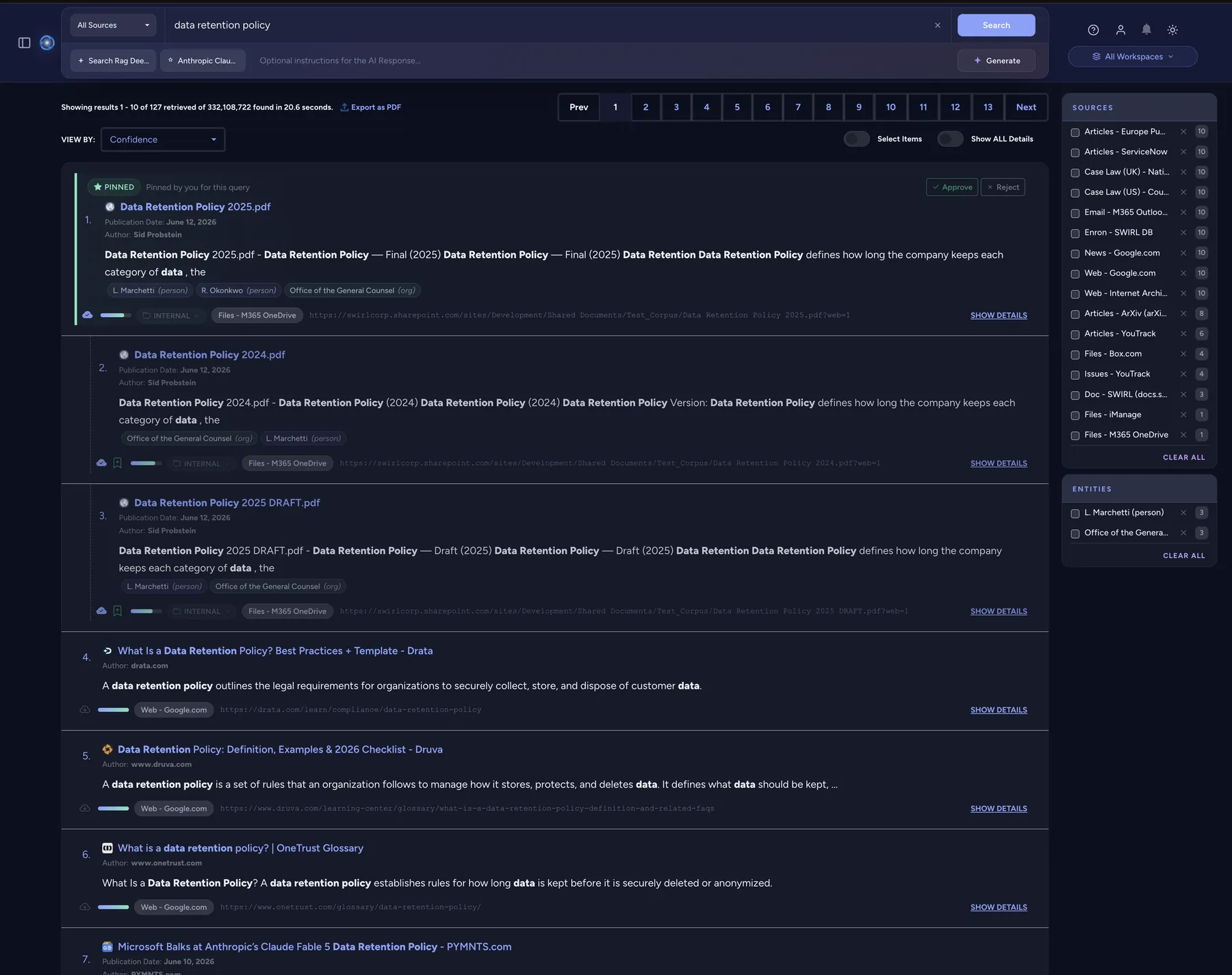This screenshot has width=1232, height=975.
Task: Open the All Sources dropdown
Action: click(x=113, y=25)
